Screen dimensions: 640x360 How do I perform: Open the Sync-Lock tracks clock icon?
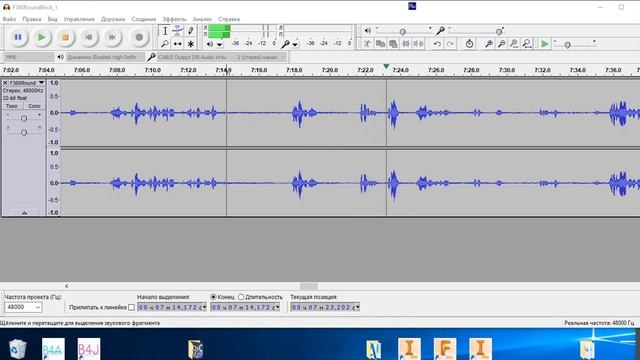point(469,43)
